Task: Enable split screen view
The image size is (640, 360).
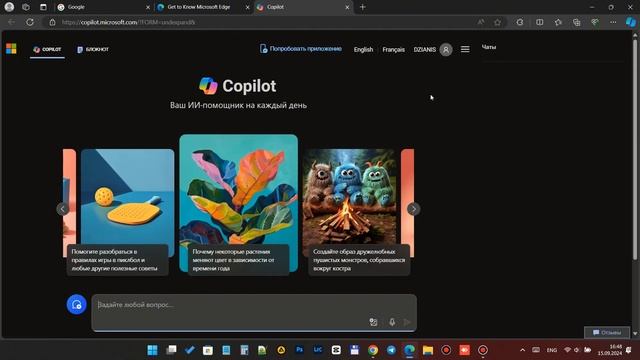Action: pyautogui.click(x=540, y=22)
